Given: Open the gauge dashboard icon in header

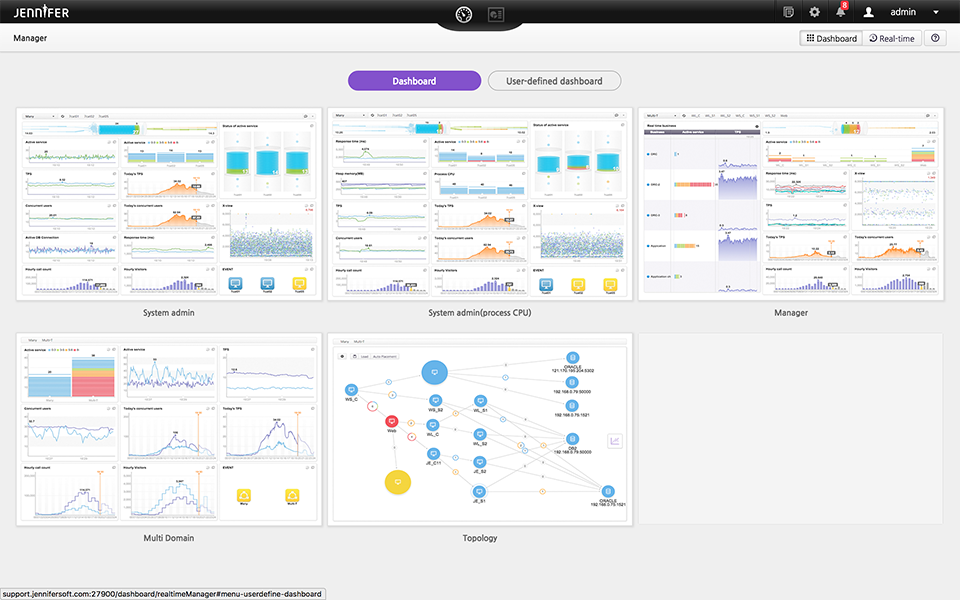Looking at the screenshot, I should 463,14.
